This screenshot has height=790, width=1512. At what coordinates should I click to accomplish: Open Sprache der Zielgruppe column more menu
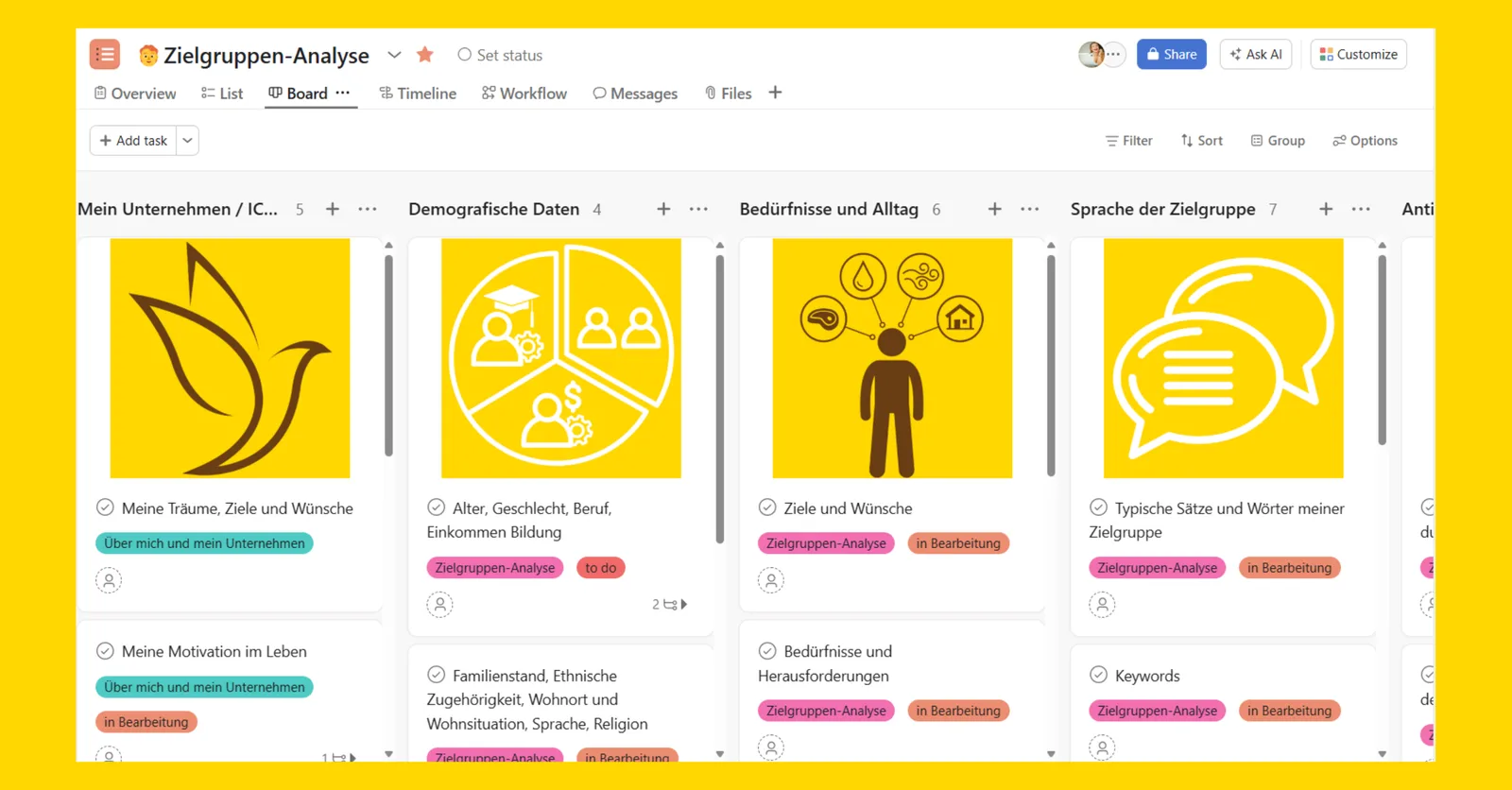tap(1361, 209)
